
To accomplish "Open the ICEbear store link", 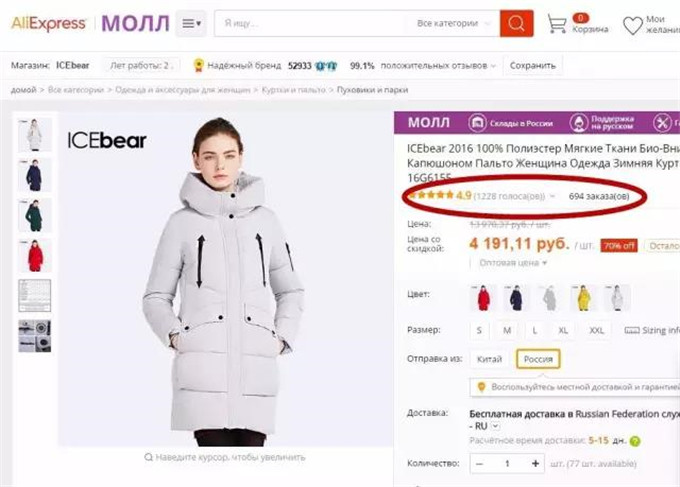I will [x=73, y=66].
